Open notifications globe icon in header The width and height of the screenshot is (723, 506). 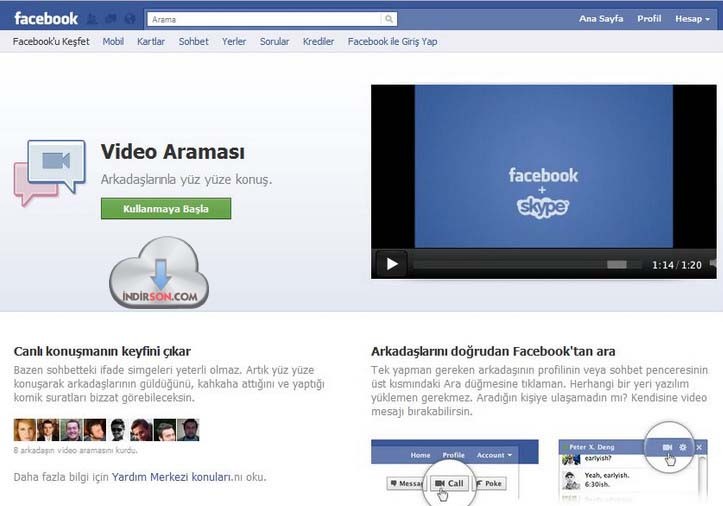(x=130, y=19)
